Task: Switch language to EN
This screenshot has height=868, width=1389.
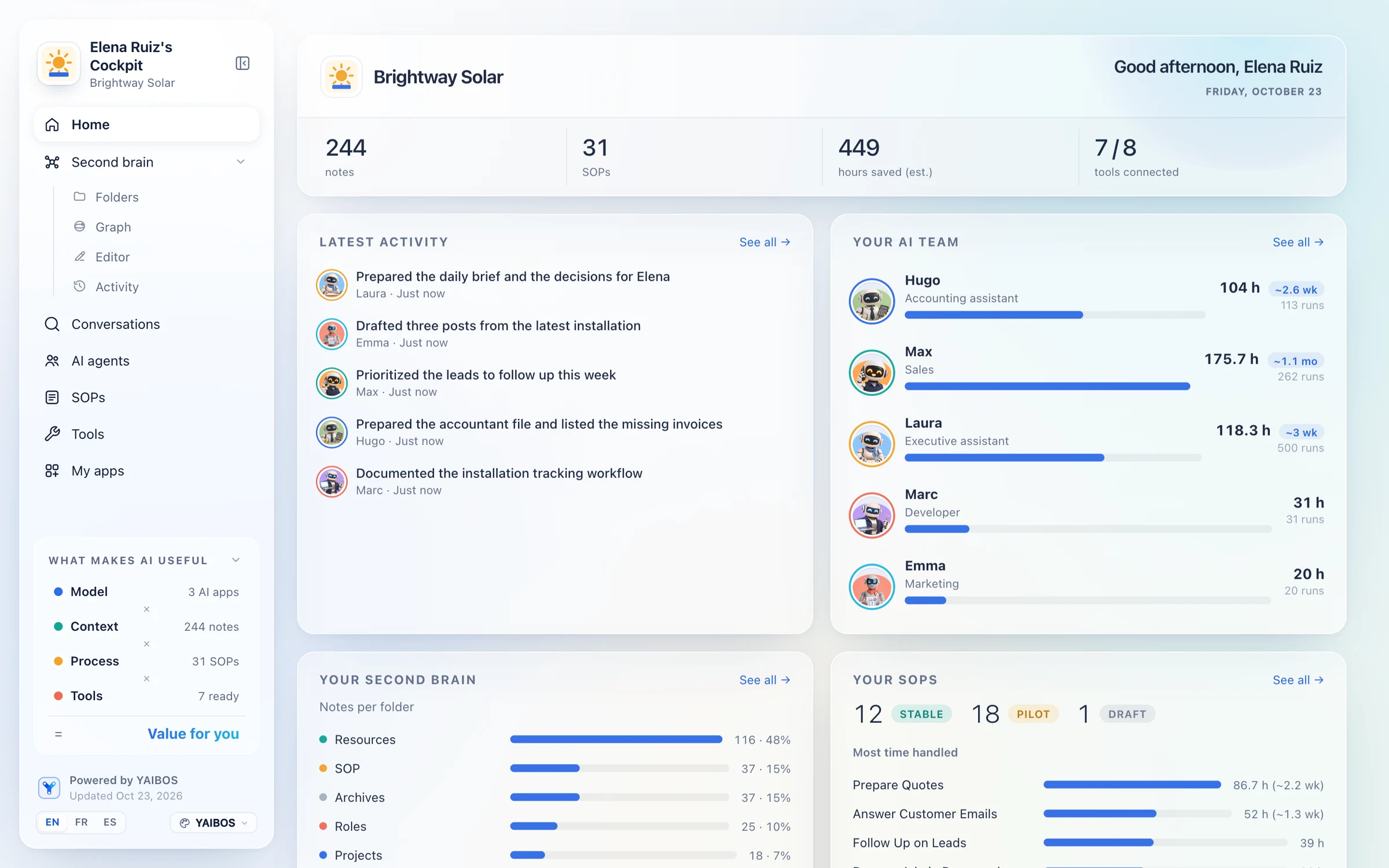Action: click(x=52, y=822)
